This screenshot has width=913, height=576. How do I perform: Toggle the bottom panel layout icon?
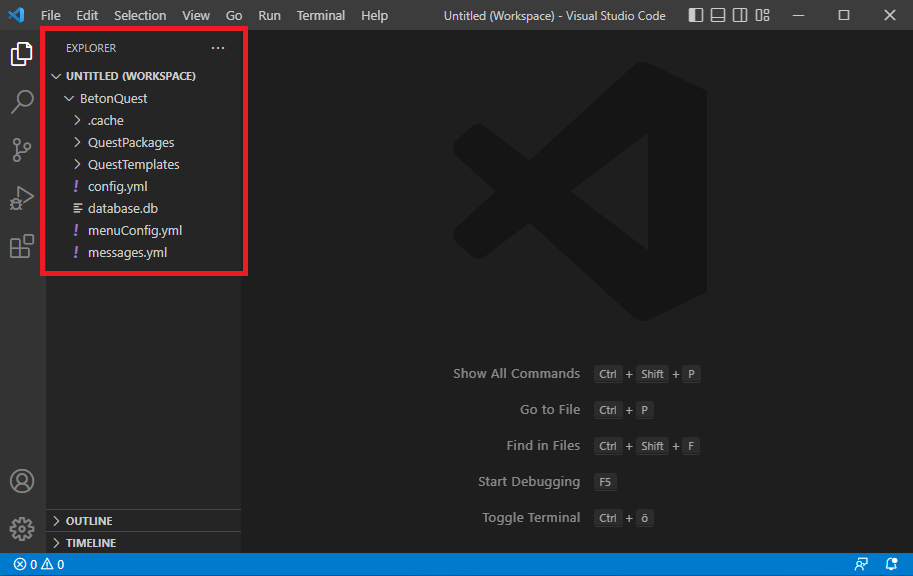point(718,15)
